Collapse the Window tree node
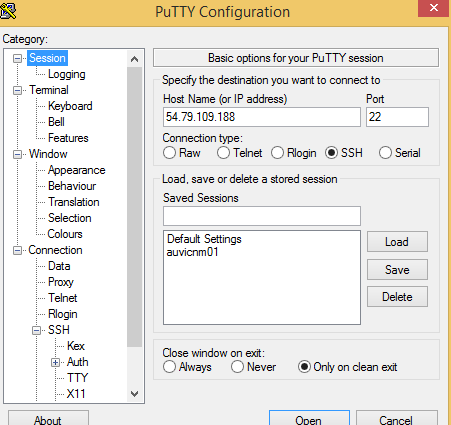 click(17, 155)
